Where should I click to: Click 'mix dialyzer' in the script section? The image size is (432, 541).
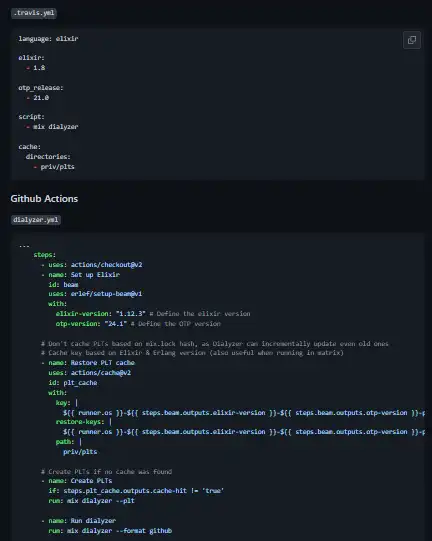[x=56, y=127]
